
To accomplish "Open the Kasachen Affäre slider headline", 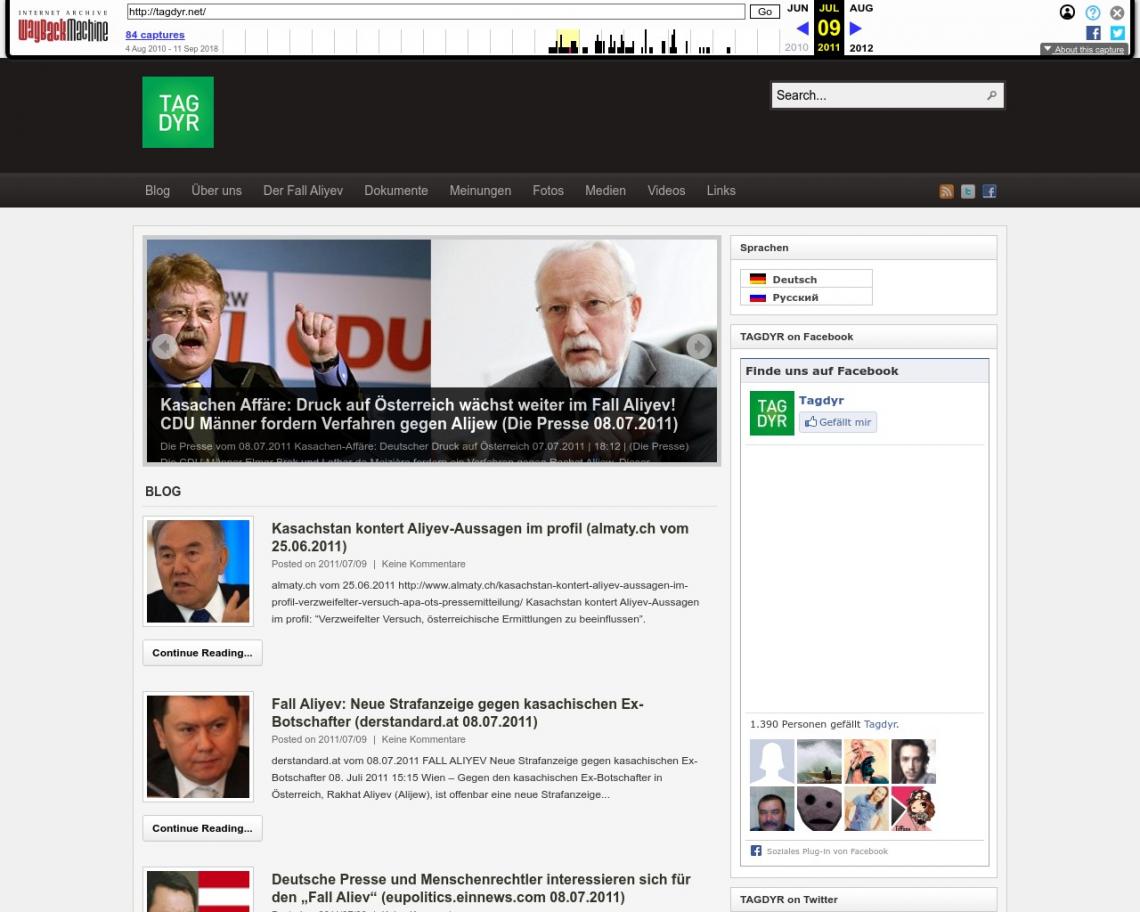I will 419,414.
